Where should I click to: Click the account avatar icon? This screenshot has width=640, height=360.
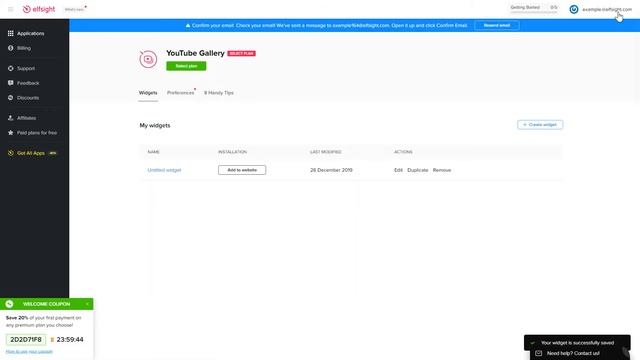[x=574, y=9]
